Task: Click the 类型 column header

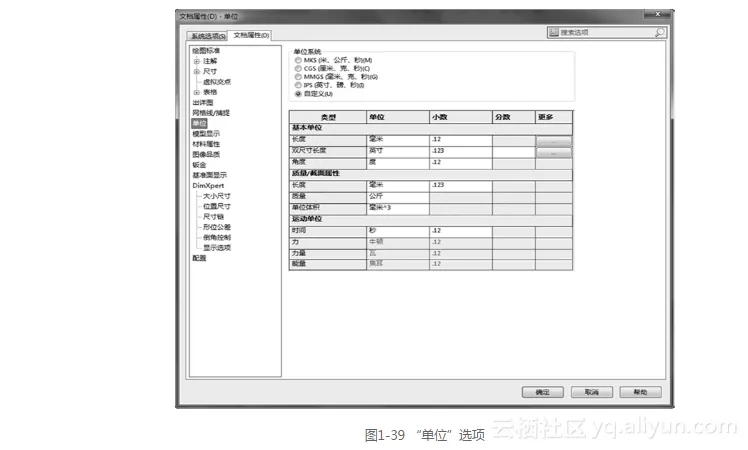Action: click(x=328, y=117)
